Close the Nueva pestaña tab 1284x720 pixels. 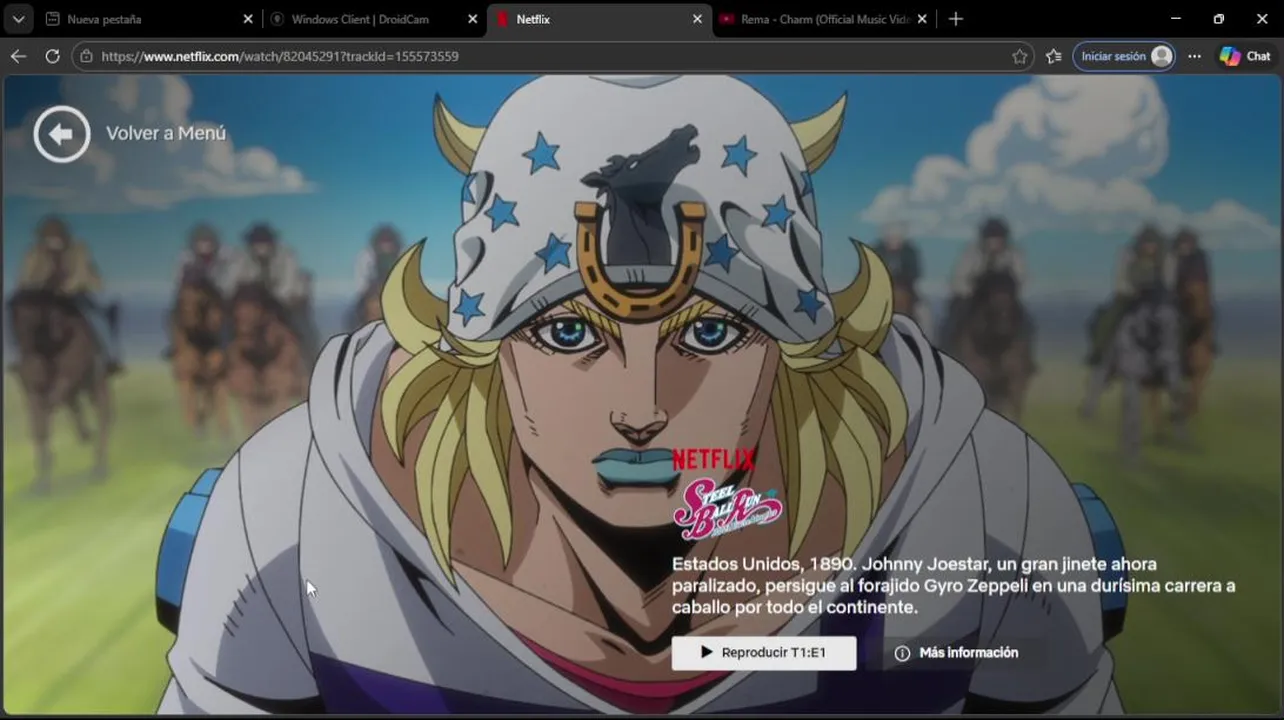[248, 19]
